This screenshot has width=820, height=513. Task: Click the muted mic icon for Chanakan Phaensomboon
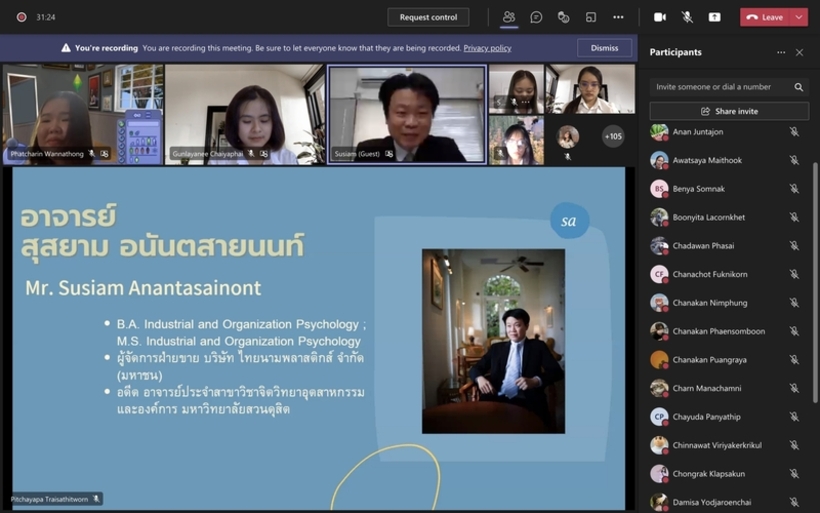pyautogui.click(x=794, y=331)
